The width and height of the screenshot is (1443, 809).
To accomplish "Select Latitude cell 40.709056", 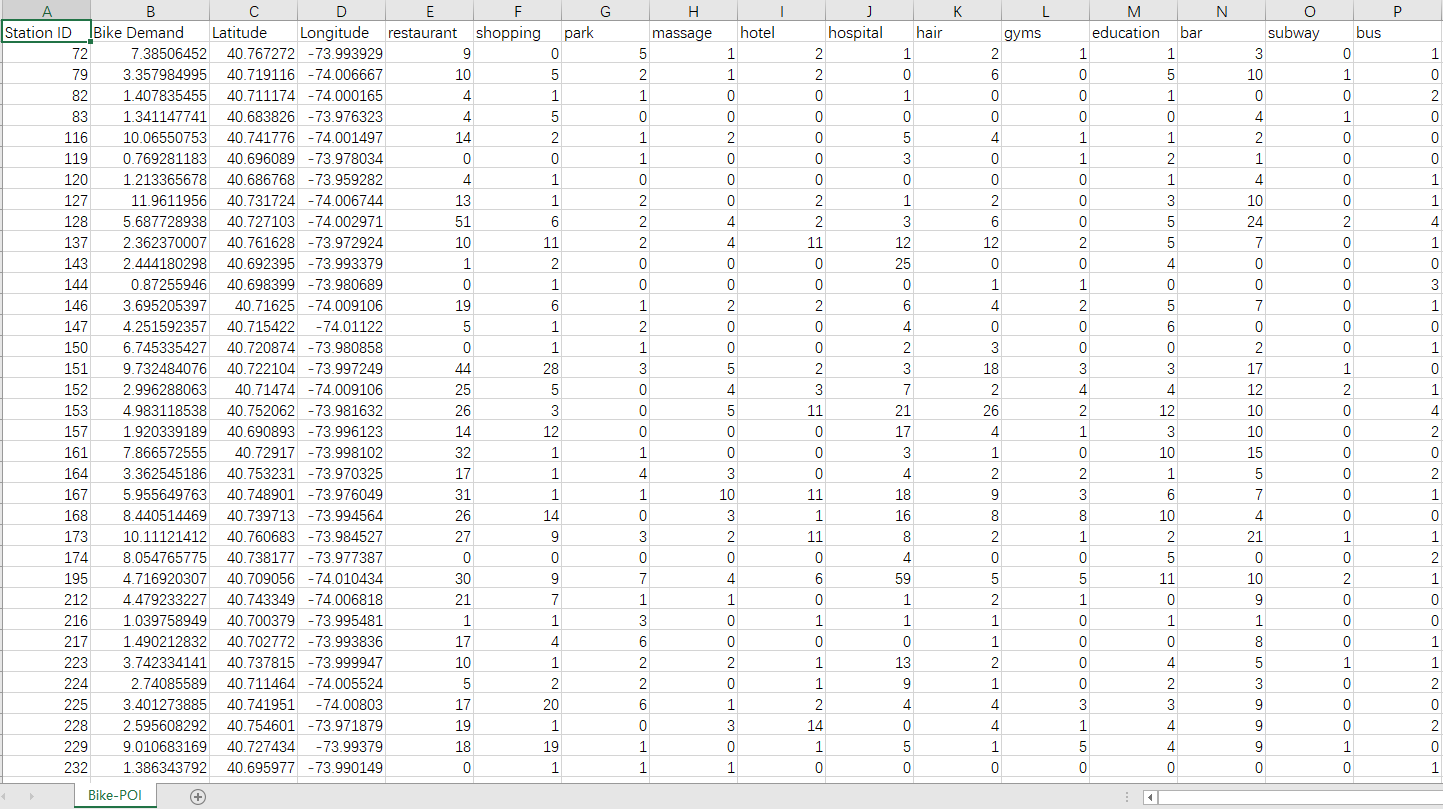I will coord(254,578).
